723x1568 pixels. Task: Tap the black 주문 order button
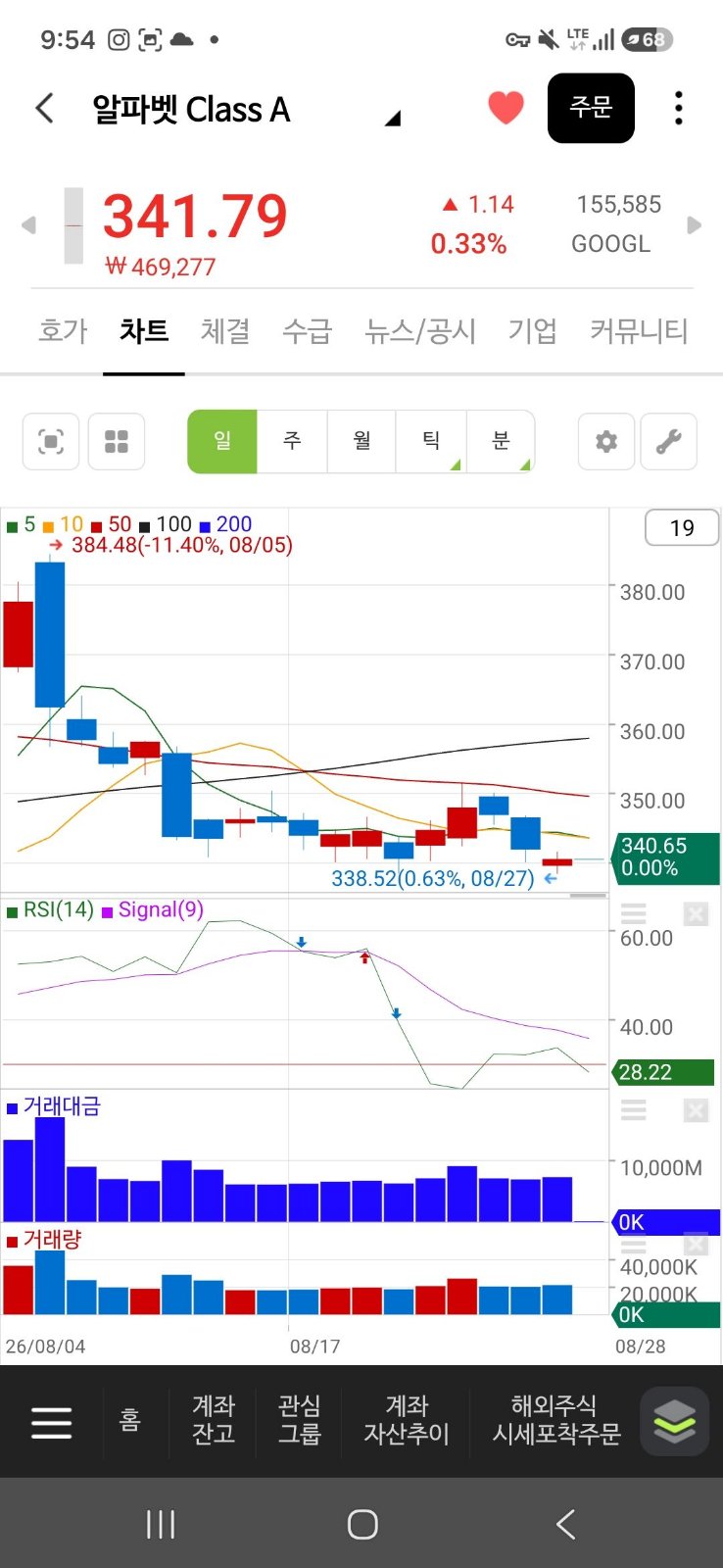click(x=591, y=108)
